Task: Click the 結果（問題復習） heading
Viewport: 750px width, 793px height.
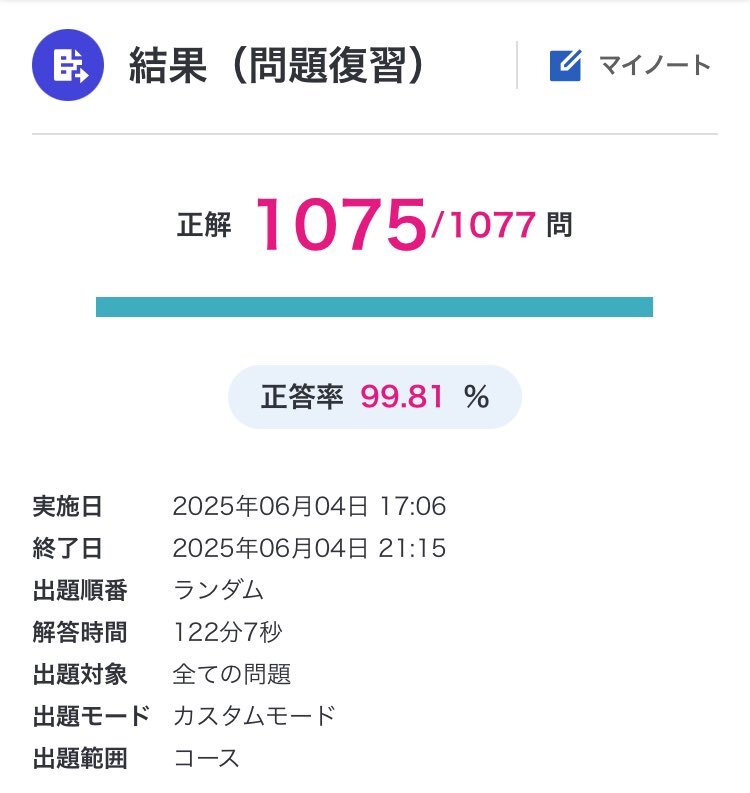Action: 277,65
